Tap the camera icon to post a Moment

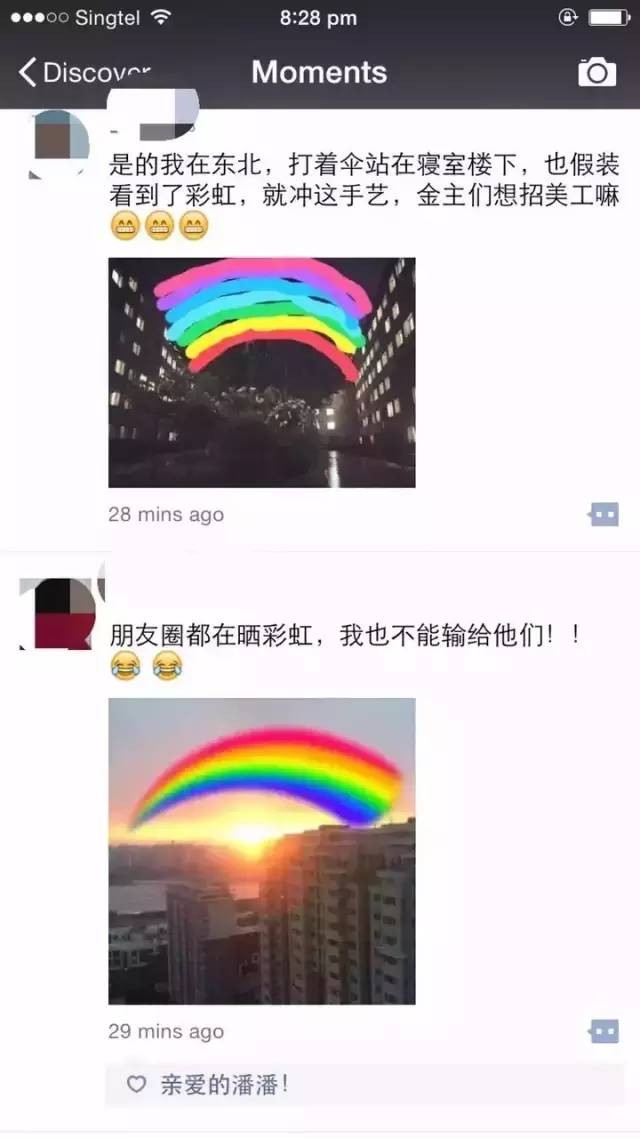tap(597, 72)
